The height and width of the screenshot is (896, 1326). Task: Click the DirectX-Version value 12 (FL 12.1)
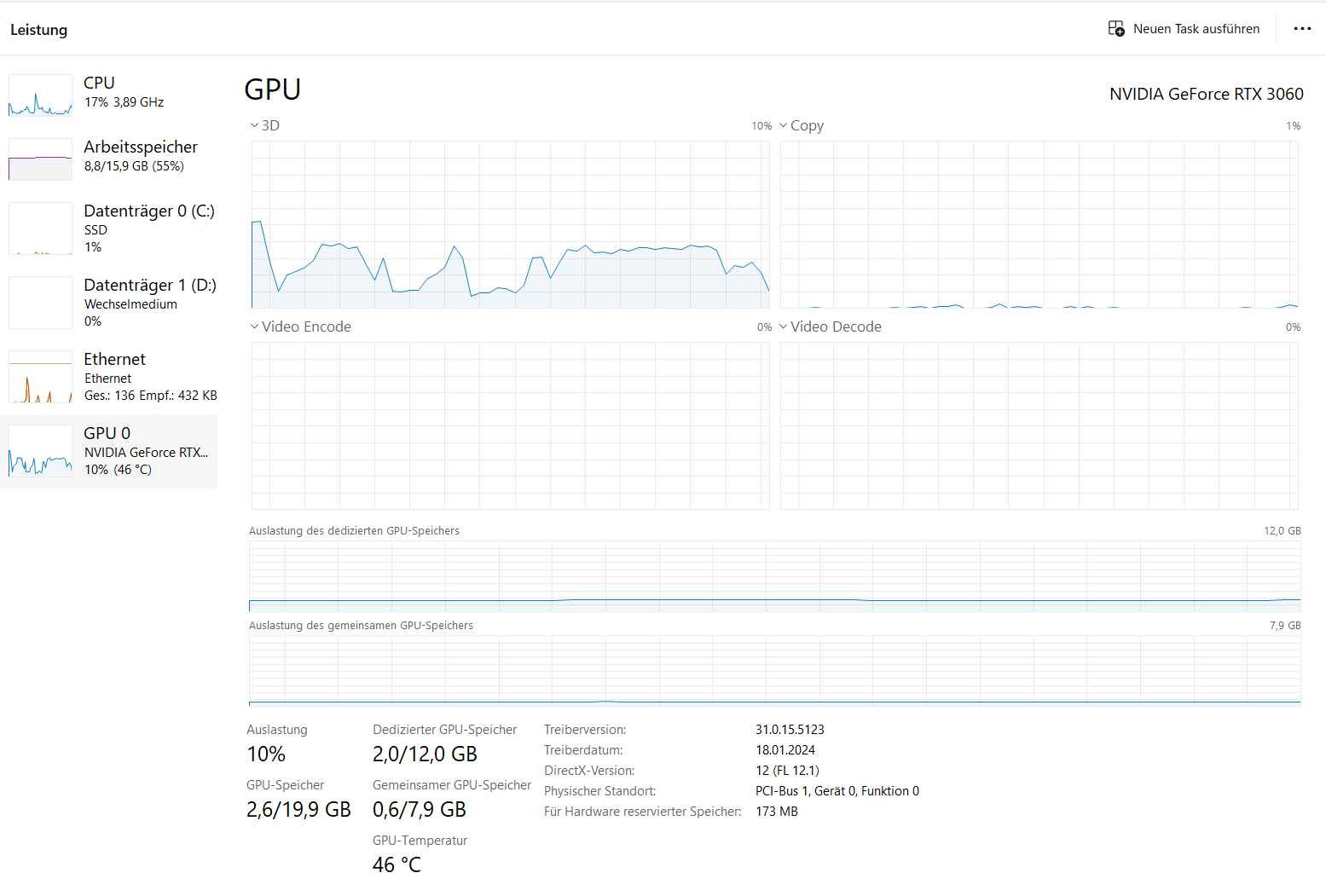tap(787, 771)
